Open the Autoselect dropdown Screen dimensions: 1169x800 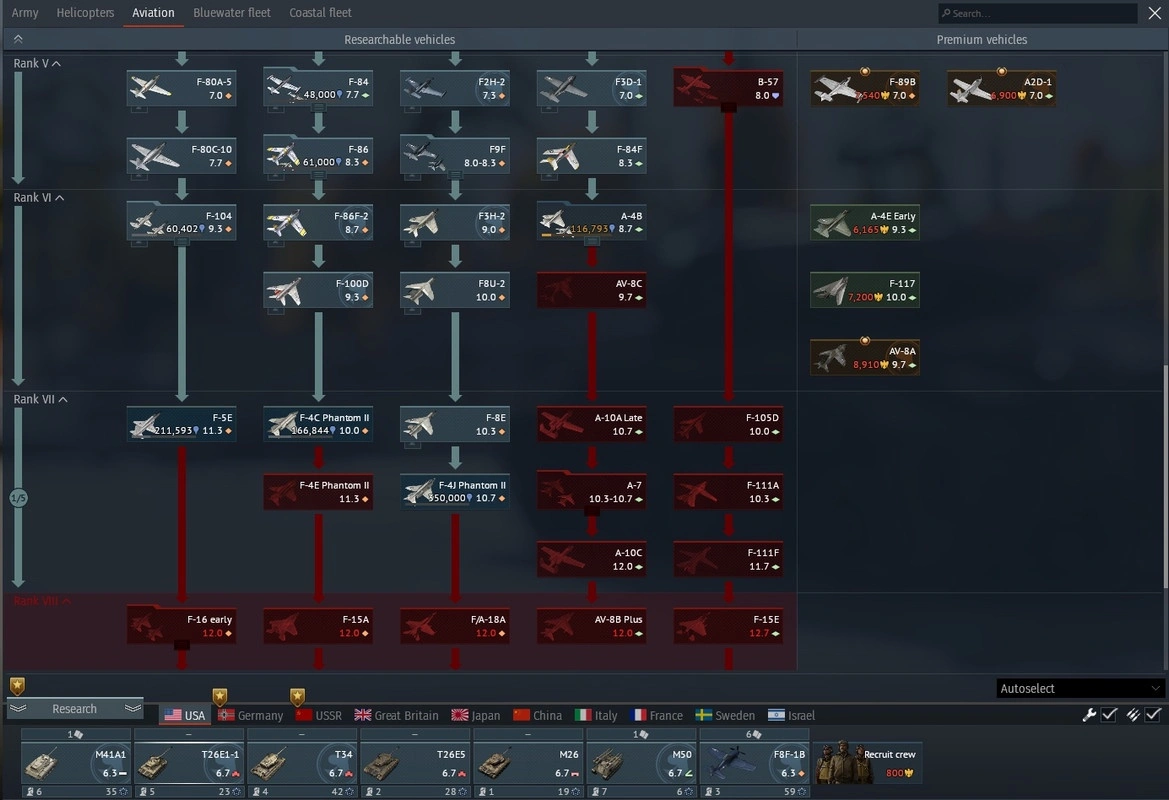point(1080,688)
